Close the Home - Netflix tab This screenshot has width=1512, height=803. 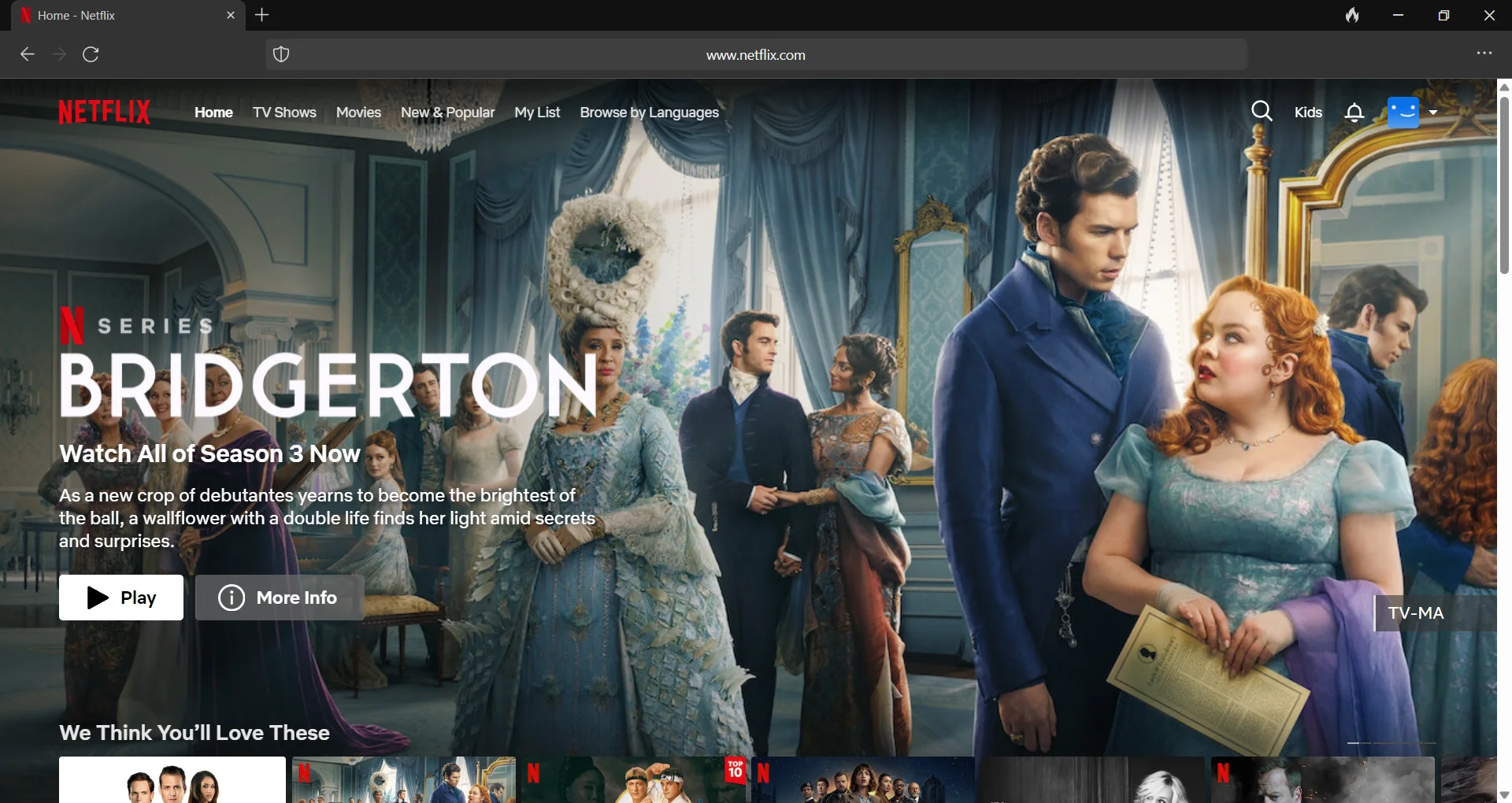pyautogui.click(x=231, y=15)
